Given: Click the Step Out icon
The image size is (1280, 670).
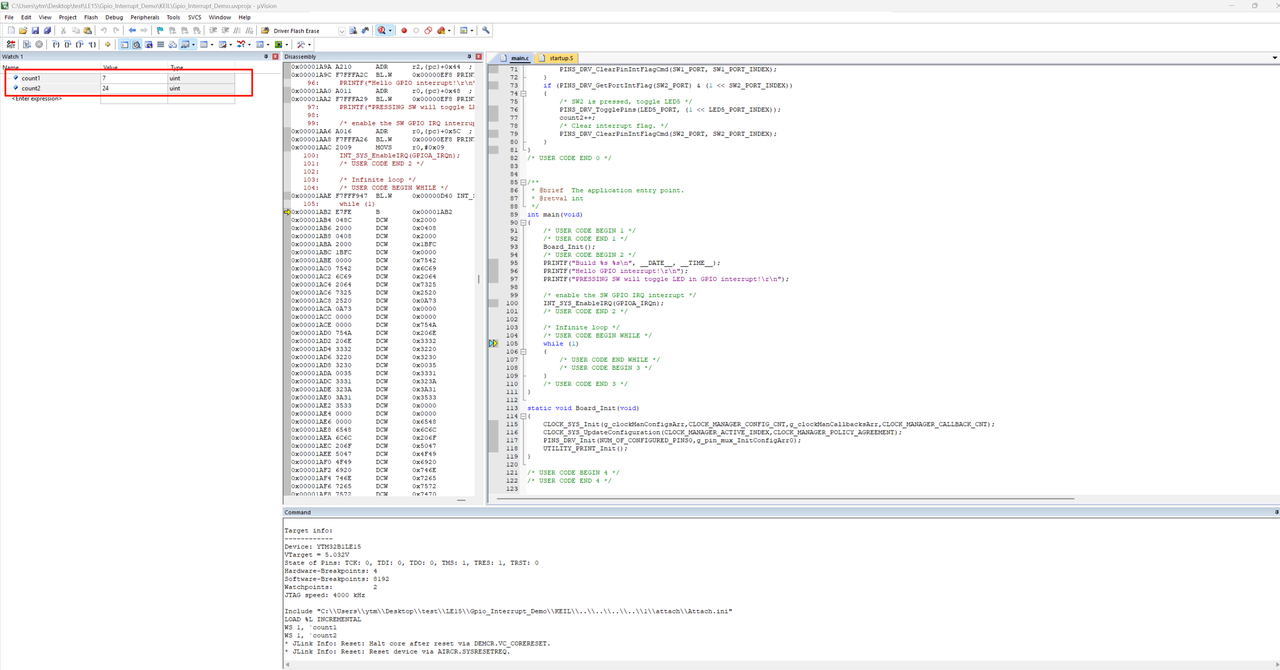Looking at the screenshot, I should 80,44.
